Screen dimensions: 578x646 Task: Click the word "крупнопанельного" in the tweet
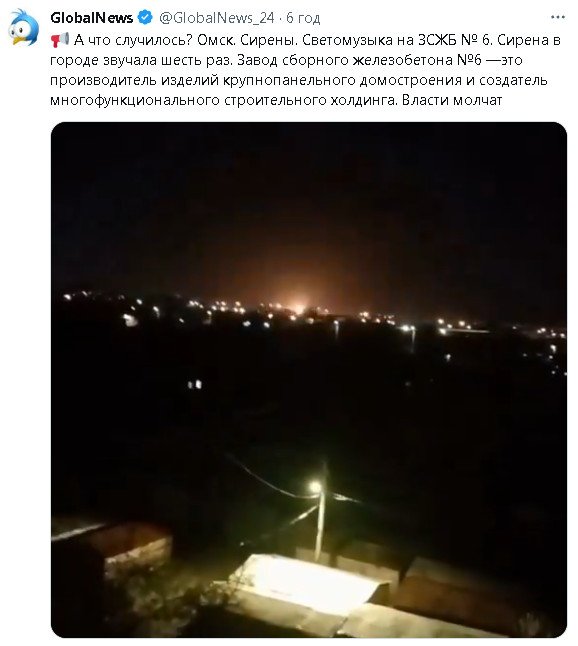(x=289, y=80)
